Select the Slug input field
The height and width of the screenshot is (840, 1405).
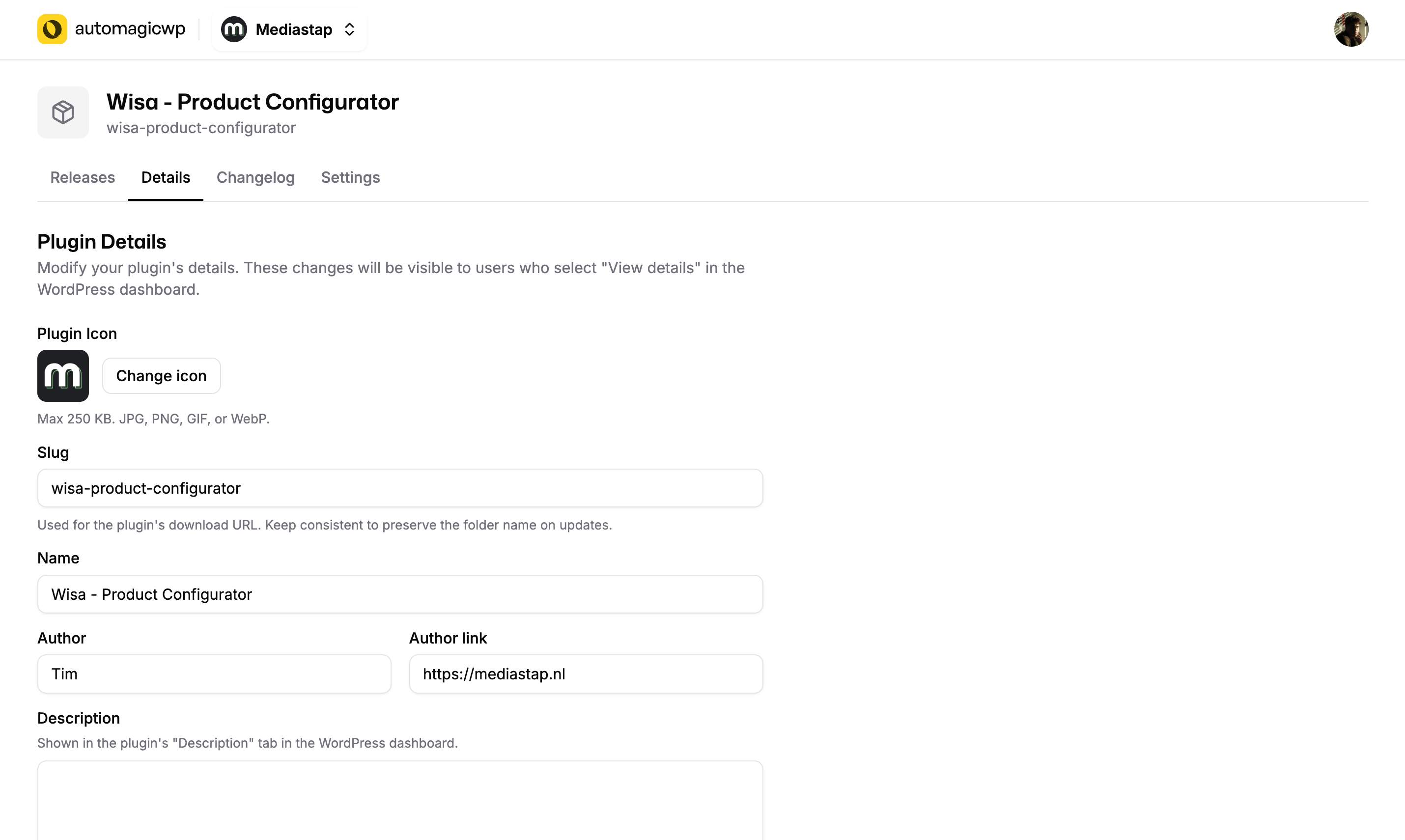399,487
